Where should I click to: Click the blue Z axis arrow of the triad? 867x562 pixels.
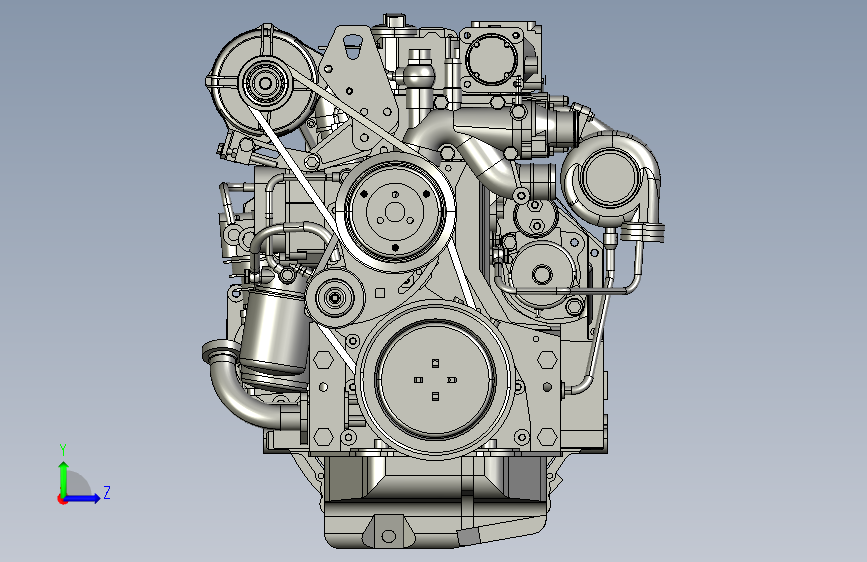[82, 498]
